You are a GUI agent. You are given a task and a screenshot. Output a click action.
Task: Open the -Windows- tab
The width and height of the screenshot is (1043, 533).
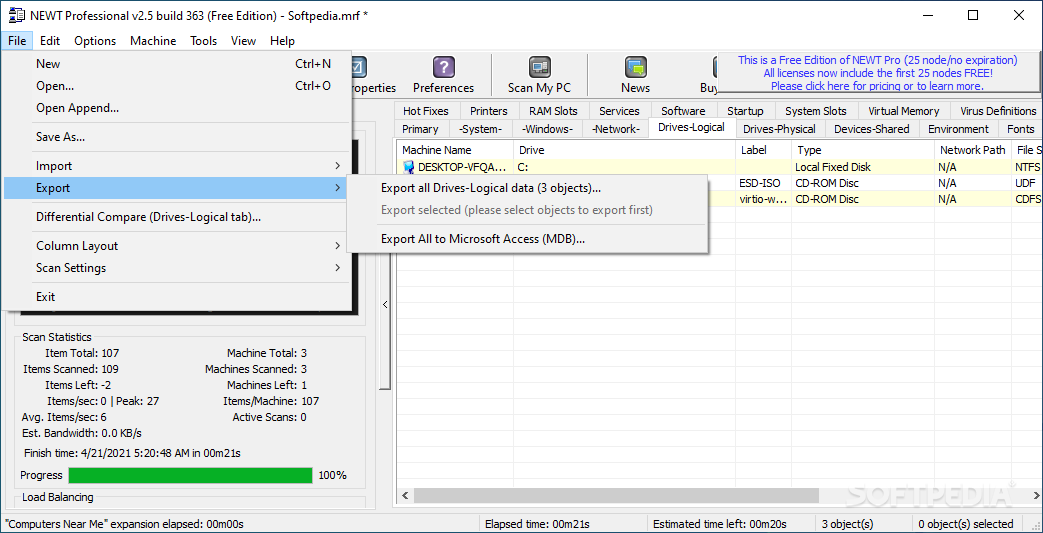coord(547,129)
